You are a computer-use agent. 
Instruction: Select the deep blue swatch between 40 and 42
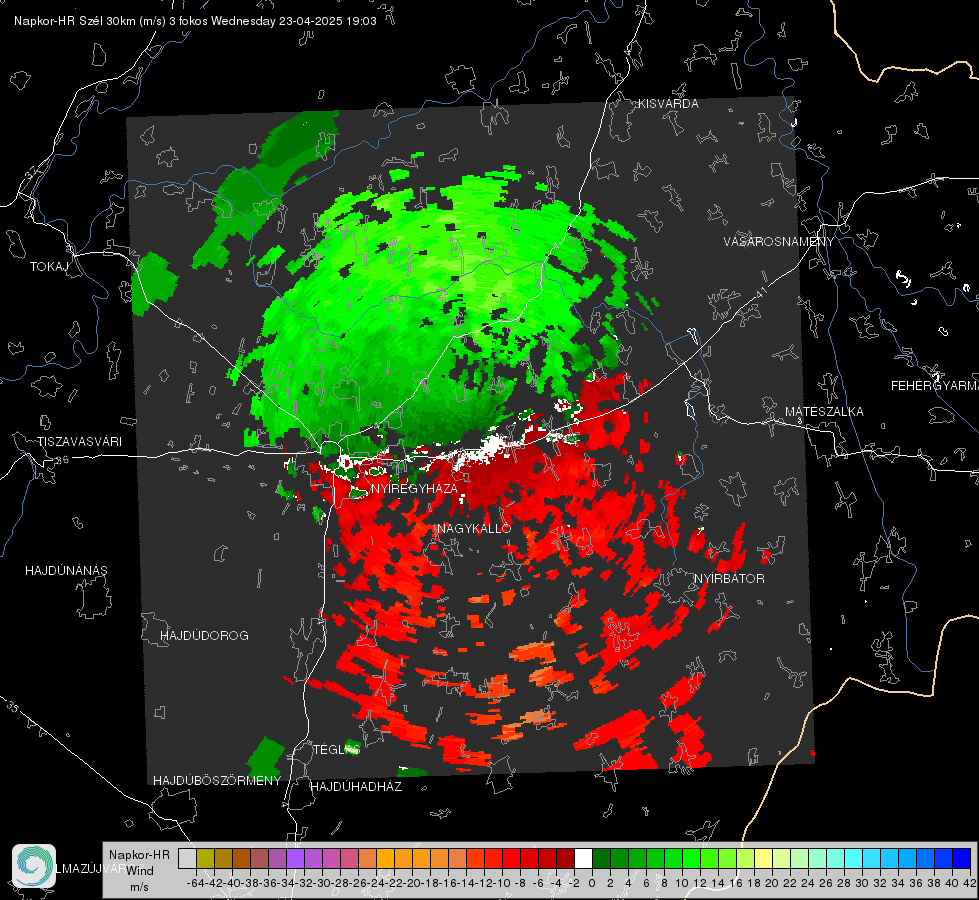tap(961, 858)
